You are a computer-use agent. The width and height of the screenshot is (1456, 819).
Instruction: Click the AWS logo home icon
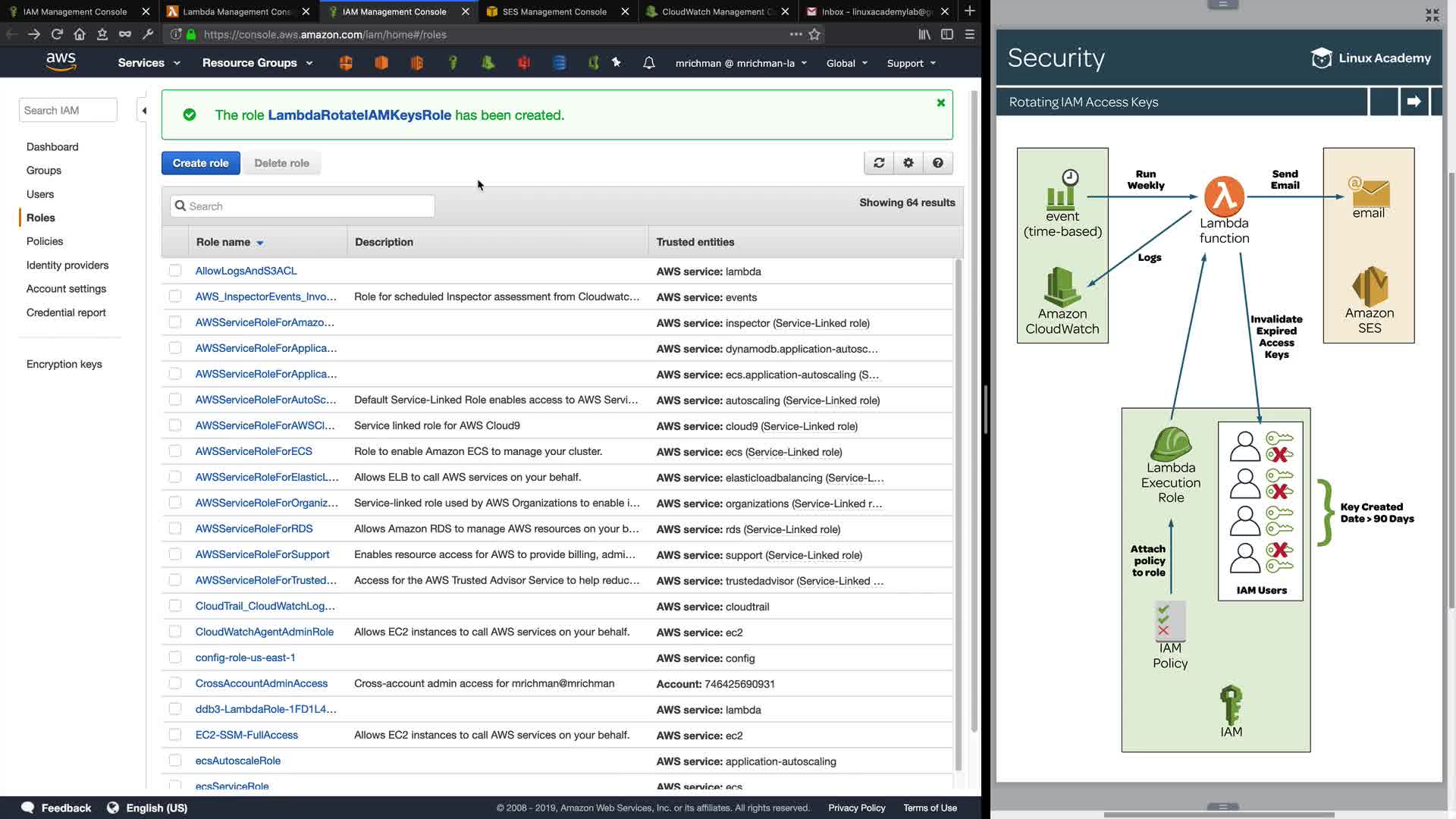tap(61, 62)
